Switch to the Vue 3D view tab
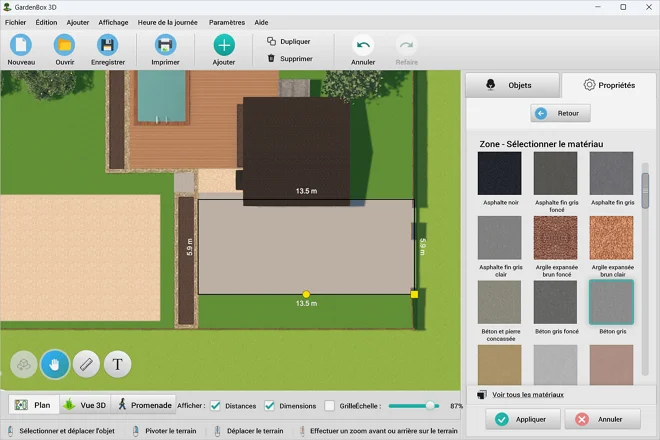660x440 pixels. (84, 405)
